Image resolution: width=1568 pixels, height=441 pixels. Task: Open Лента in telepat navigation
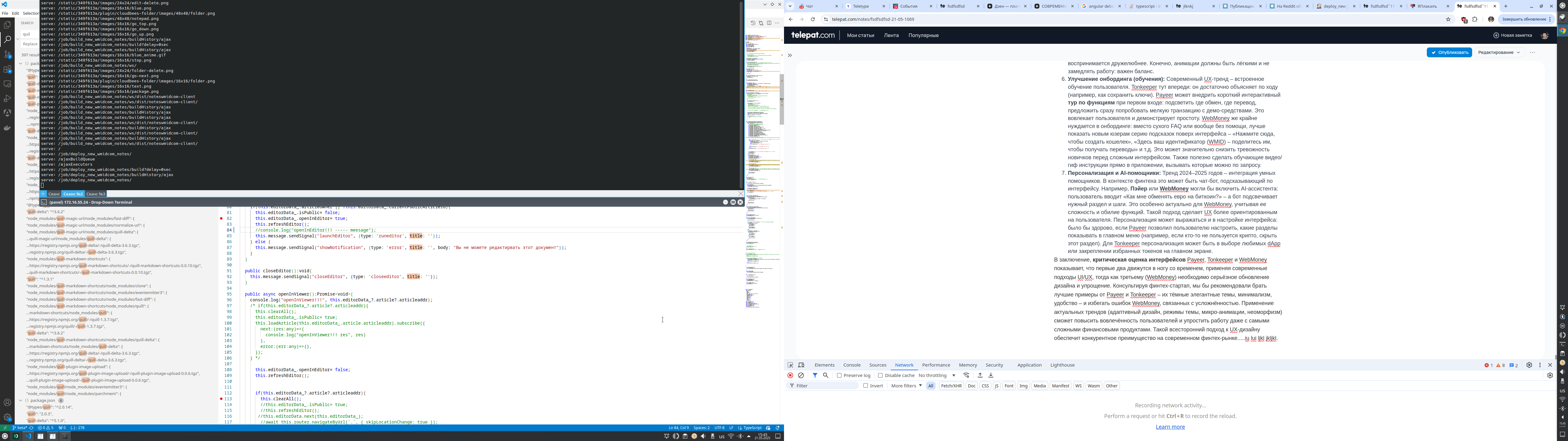tap(891, 35)
